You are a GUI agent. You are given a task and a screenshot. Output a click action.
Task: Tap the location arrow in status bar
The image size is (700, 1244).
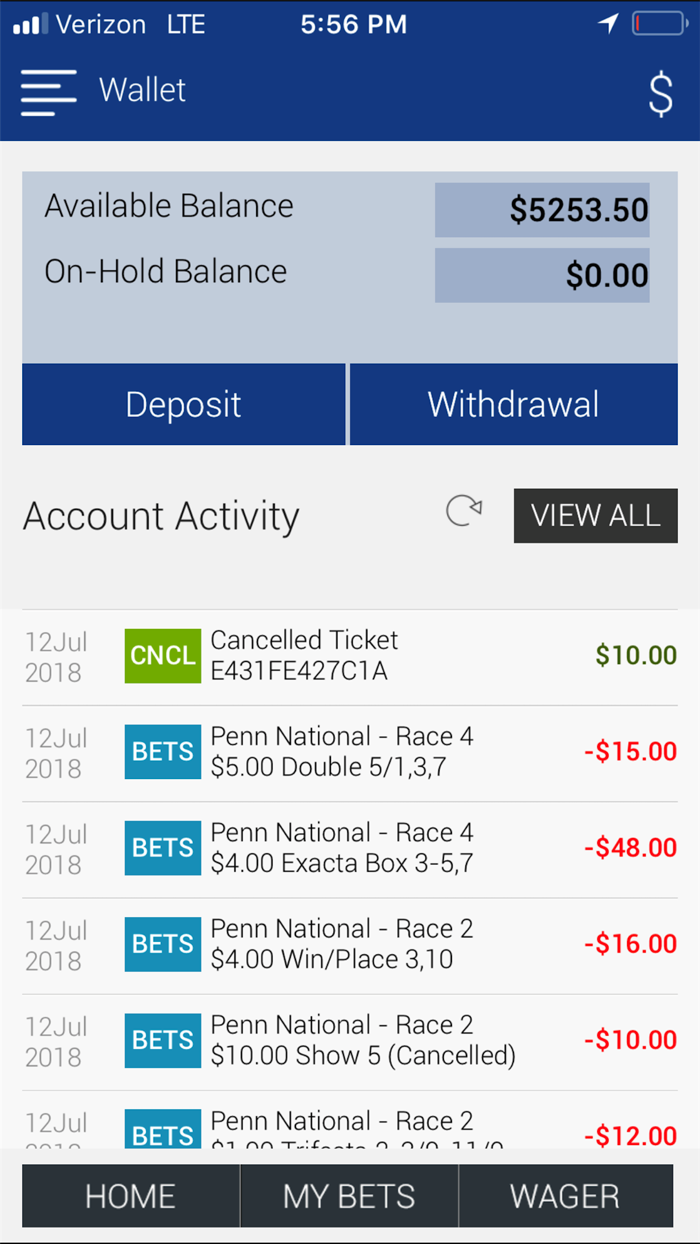608,23
